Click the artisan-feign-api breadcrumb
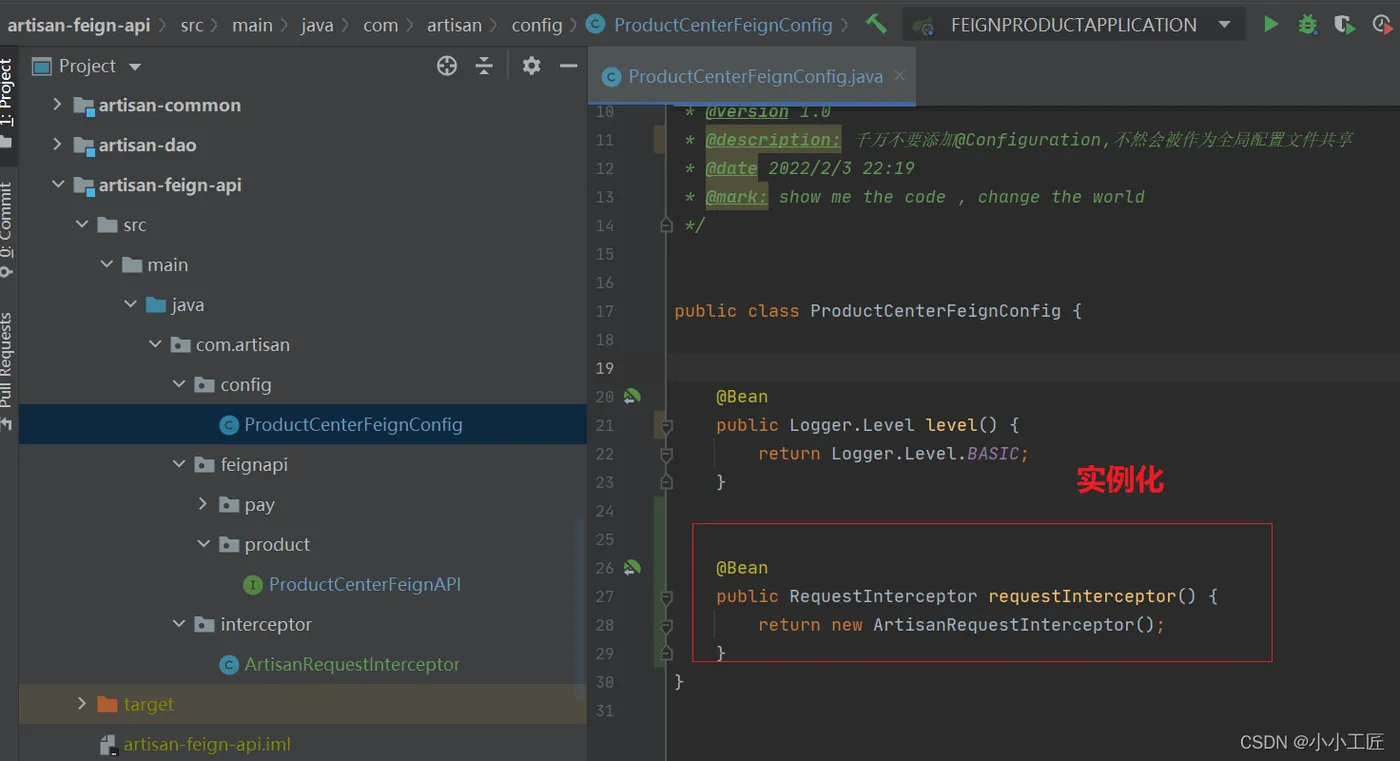 [x=78, y=25]
